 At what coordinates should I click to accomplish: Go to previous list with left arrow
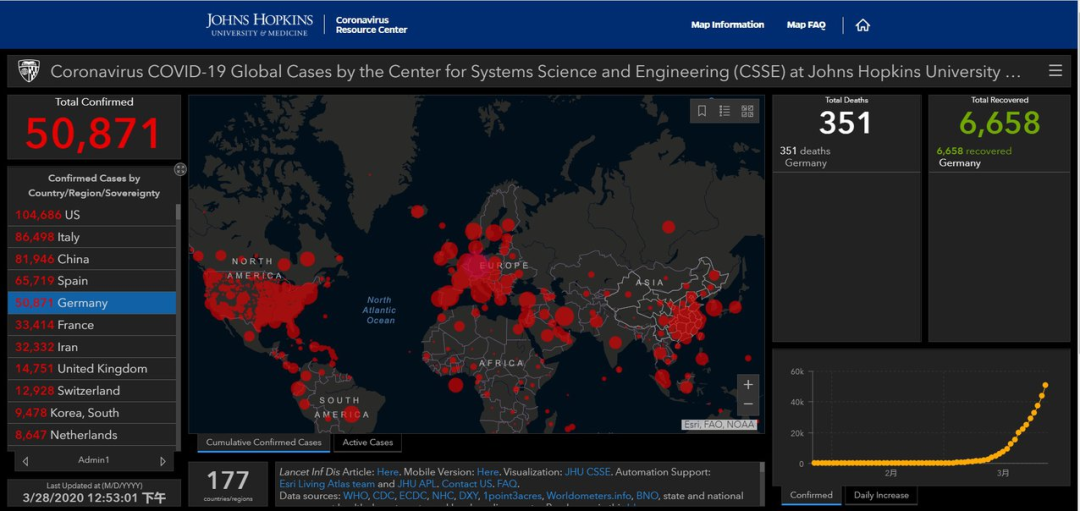[x=25, y=461]
